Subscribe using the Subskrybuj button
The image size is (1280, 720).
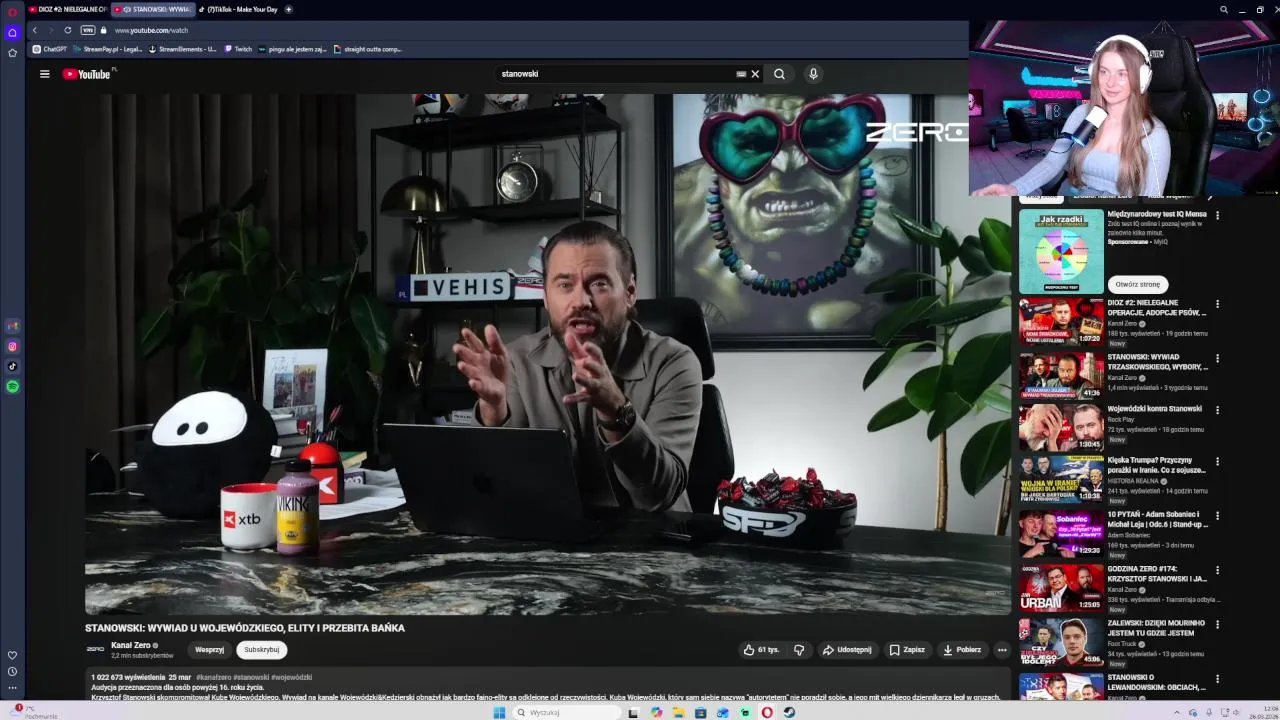(262, 650)
